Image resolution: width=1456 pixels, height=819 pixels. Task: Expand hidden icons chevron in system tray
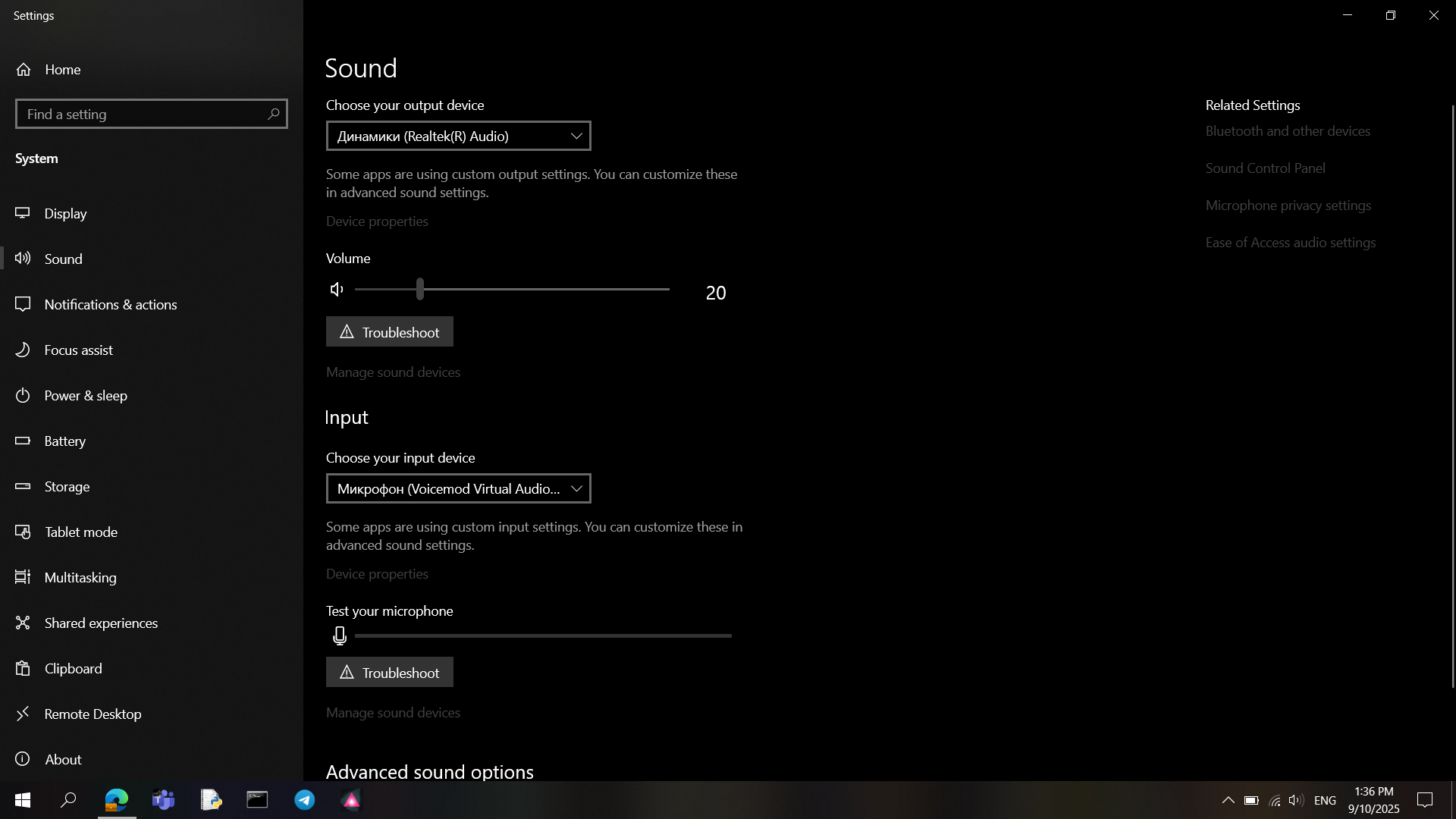pos(1228,799)
